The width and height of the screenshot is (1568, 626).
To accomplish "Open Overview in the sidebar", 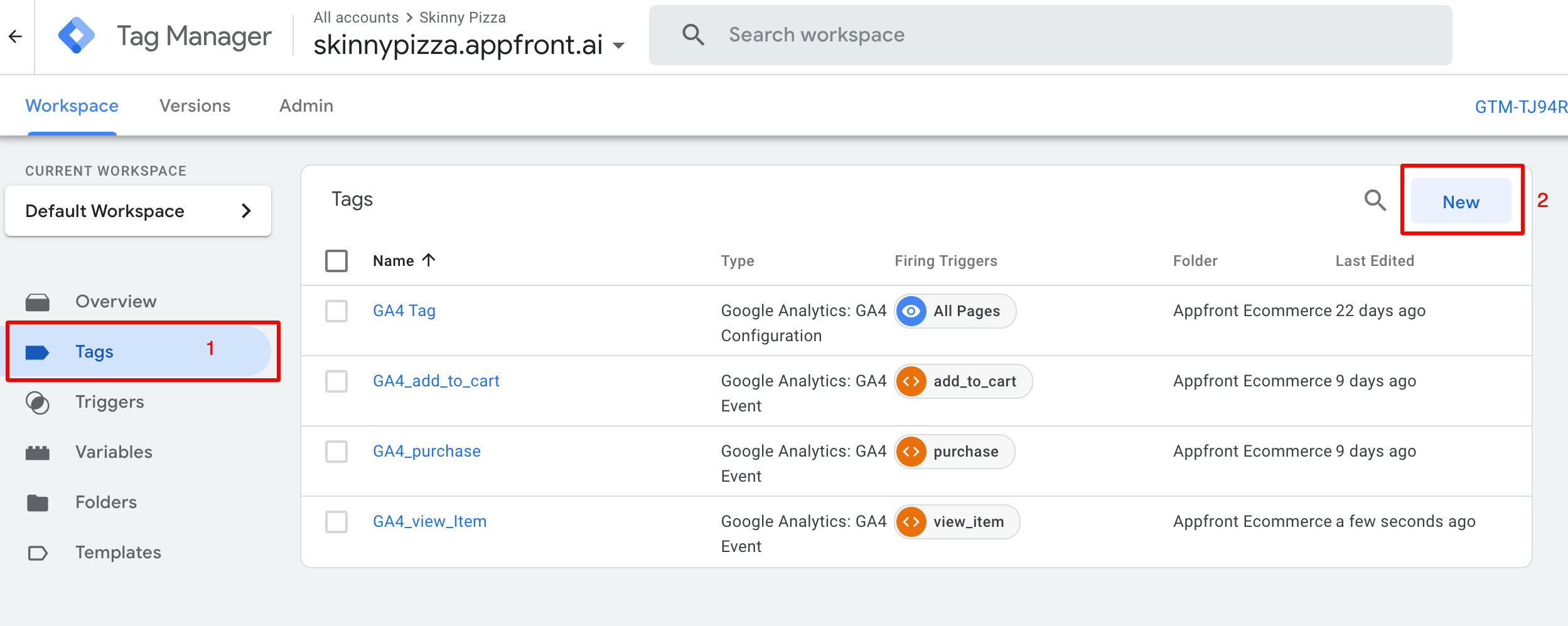I will [x=116, y=302].
